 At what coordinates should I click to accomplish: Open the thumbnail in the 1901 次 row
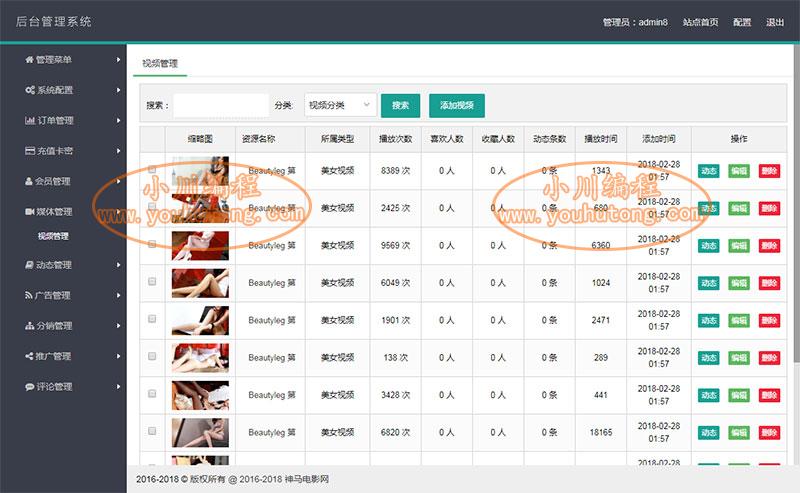tap(200, 321)
